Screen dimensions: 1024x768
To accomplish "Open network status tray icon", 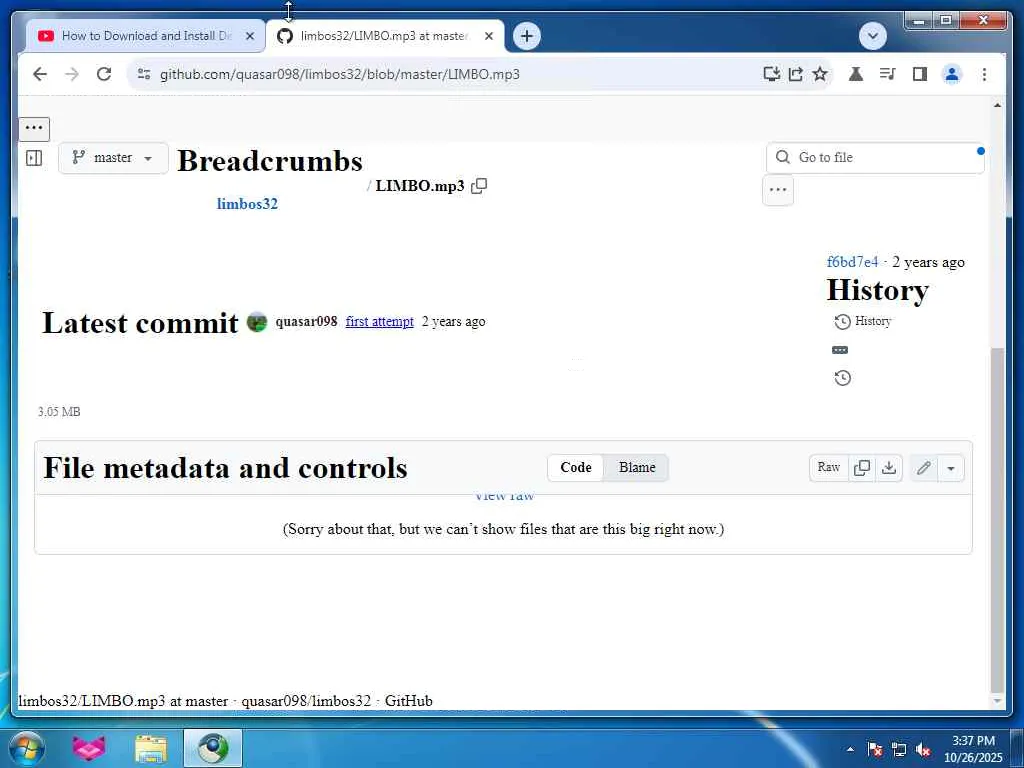I will [899, 749].
